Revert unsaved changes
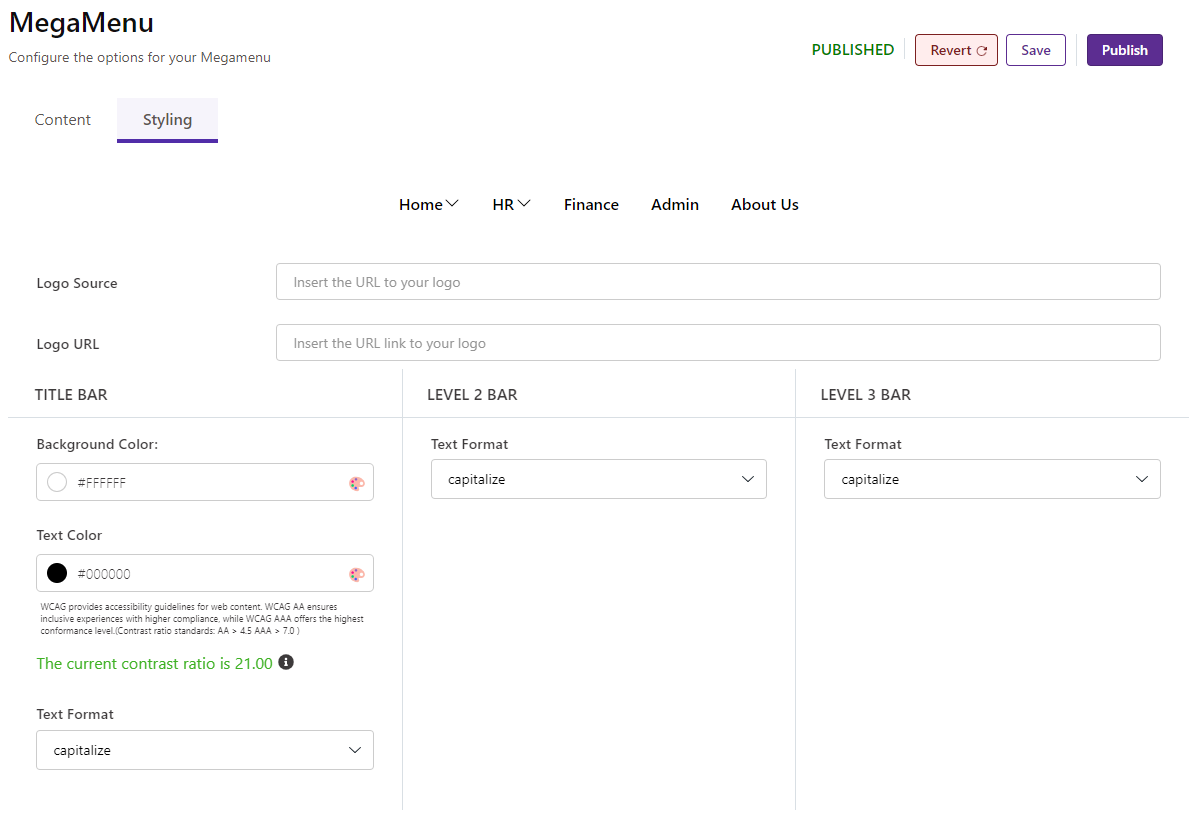 click(956, 49)
